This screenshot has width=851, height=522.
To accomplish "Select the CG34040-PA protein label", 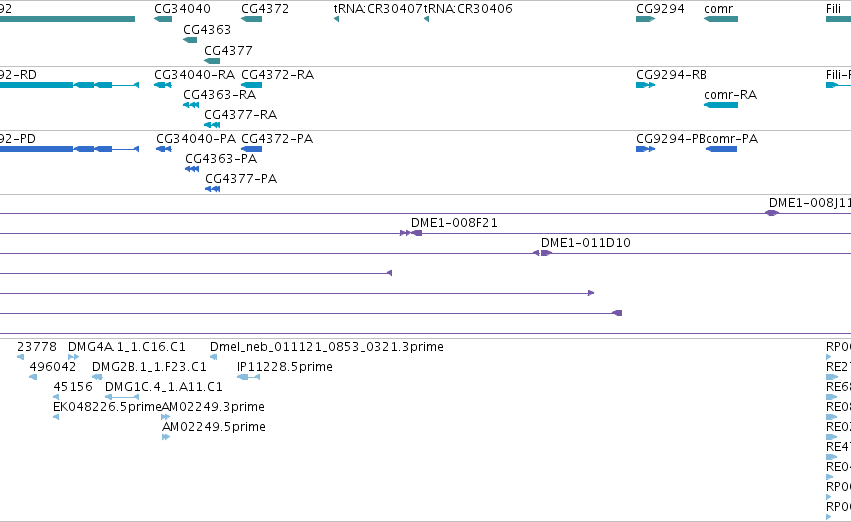I will pyautogui.click(x=196, y=138).
